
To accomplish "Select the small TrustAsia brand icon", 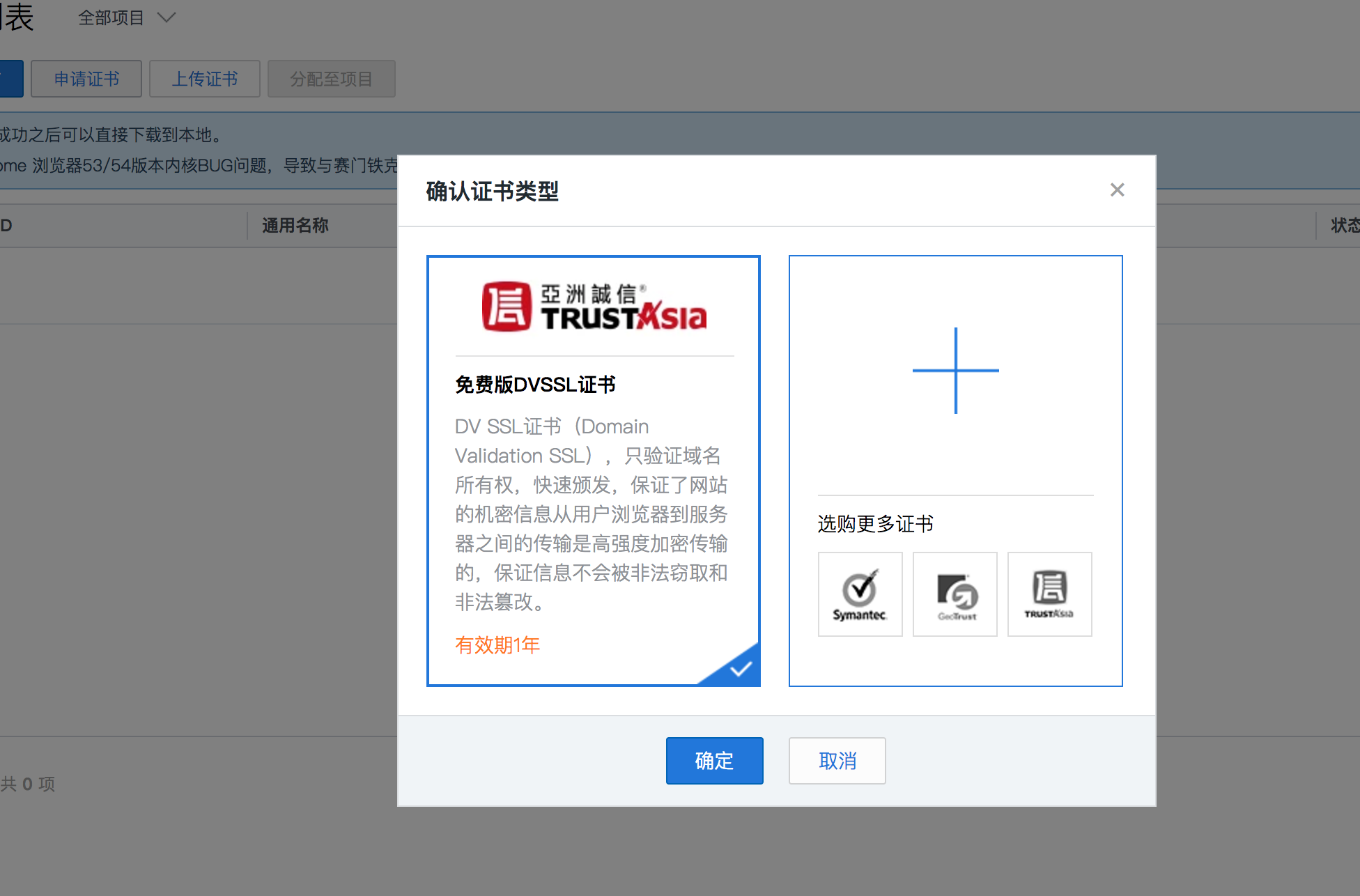I will click(x=1049, y=594).
